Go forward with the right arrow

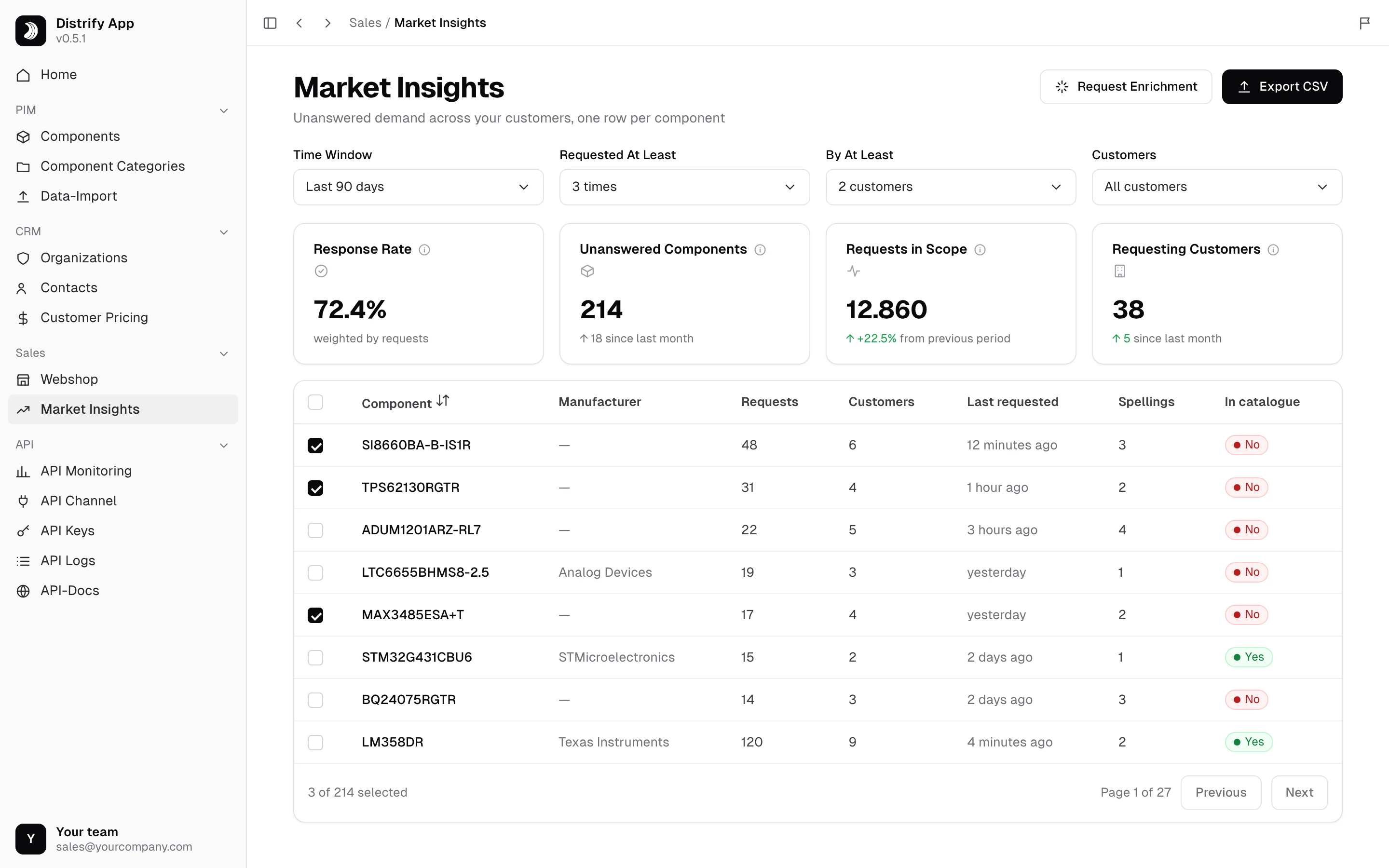(x=328, y=23)
